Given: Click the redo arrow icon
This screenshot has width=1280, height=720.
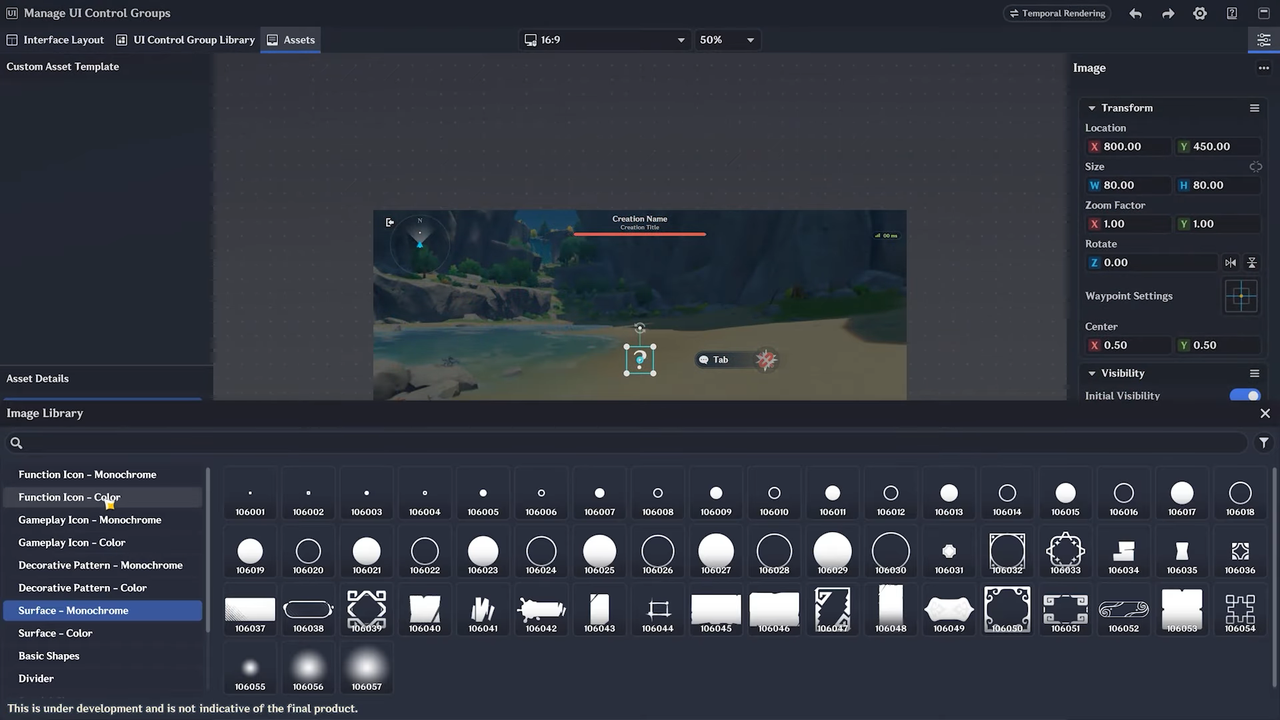Looking at the screenshot, I should click(x=1168, y=13).
